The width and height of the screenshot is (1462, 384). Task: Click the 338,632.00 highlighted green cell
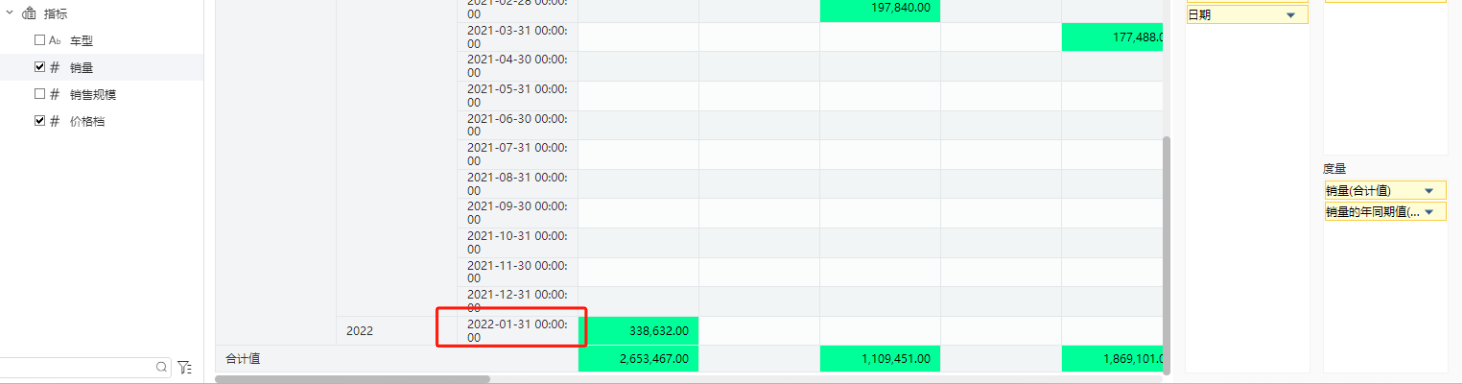coord(638,330)
